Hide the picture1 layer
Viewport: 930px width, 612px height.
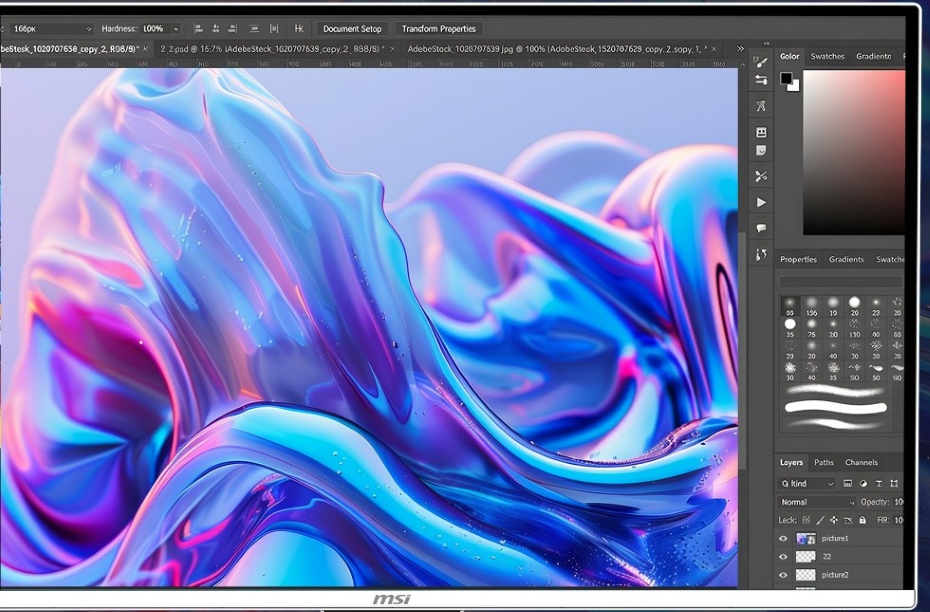click(783, 538)
